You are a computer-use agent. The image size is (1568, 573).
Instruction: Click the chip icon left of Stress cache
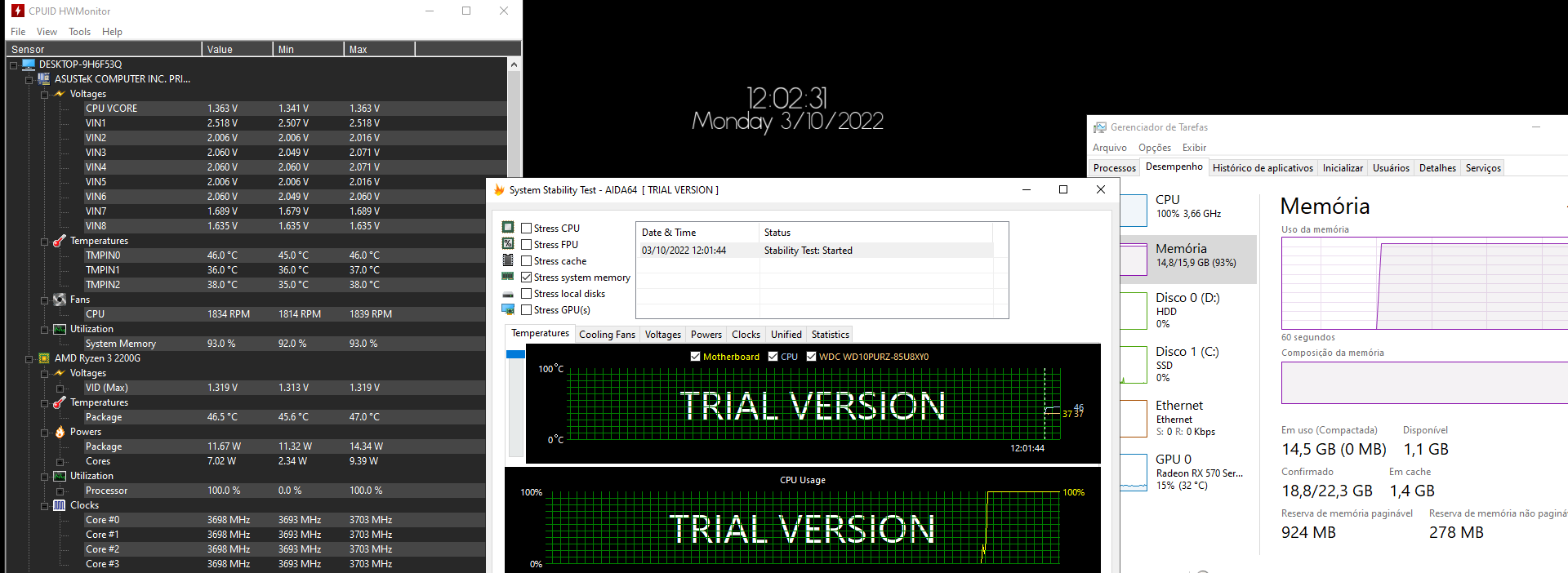508,260
